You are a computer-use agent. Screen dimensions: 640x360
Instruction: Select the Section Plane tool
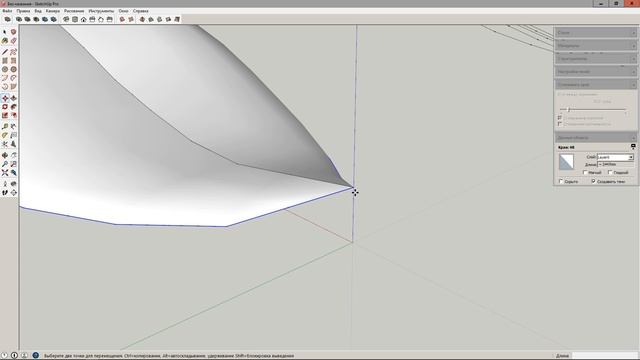13,193
